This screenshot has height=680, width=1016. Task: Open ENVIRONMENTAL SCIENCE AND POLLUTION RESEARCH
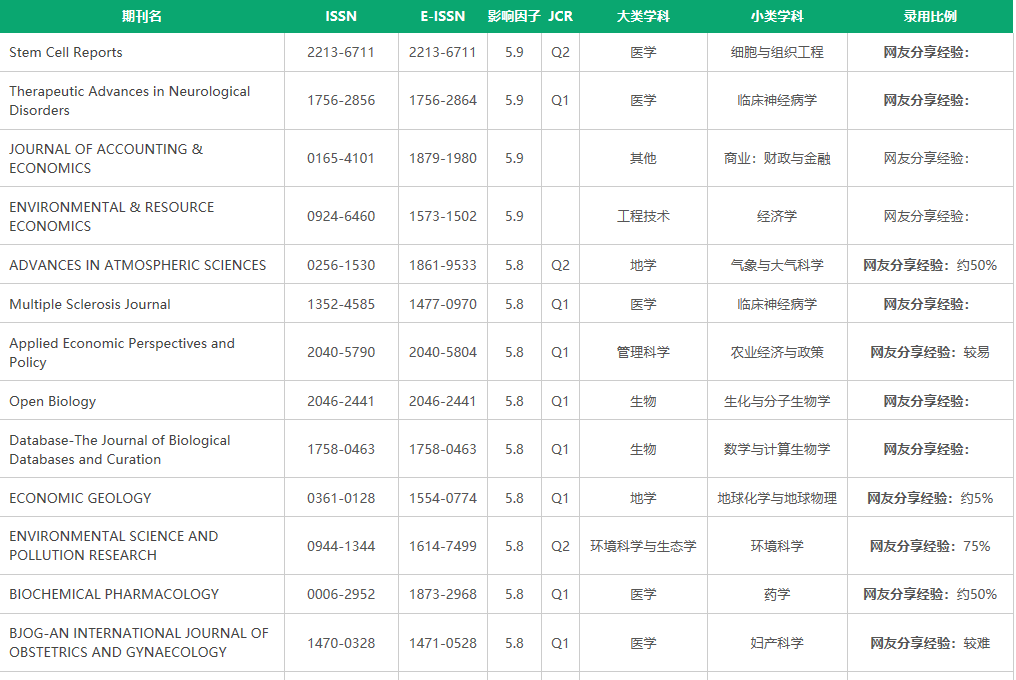pyautogui.click(x=113, y=545)
